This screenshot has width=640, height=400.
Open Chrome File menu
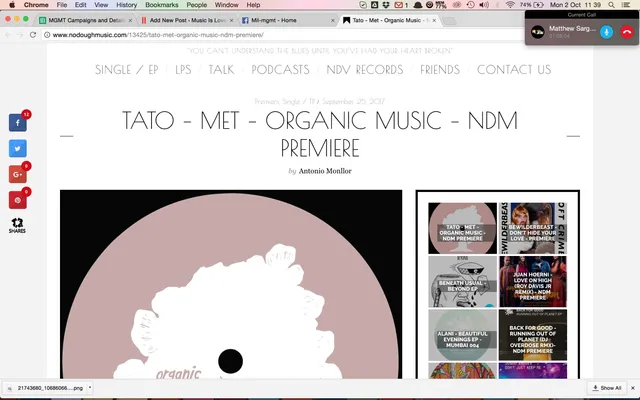tap(62, 5)
